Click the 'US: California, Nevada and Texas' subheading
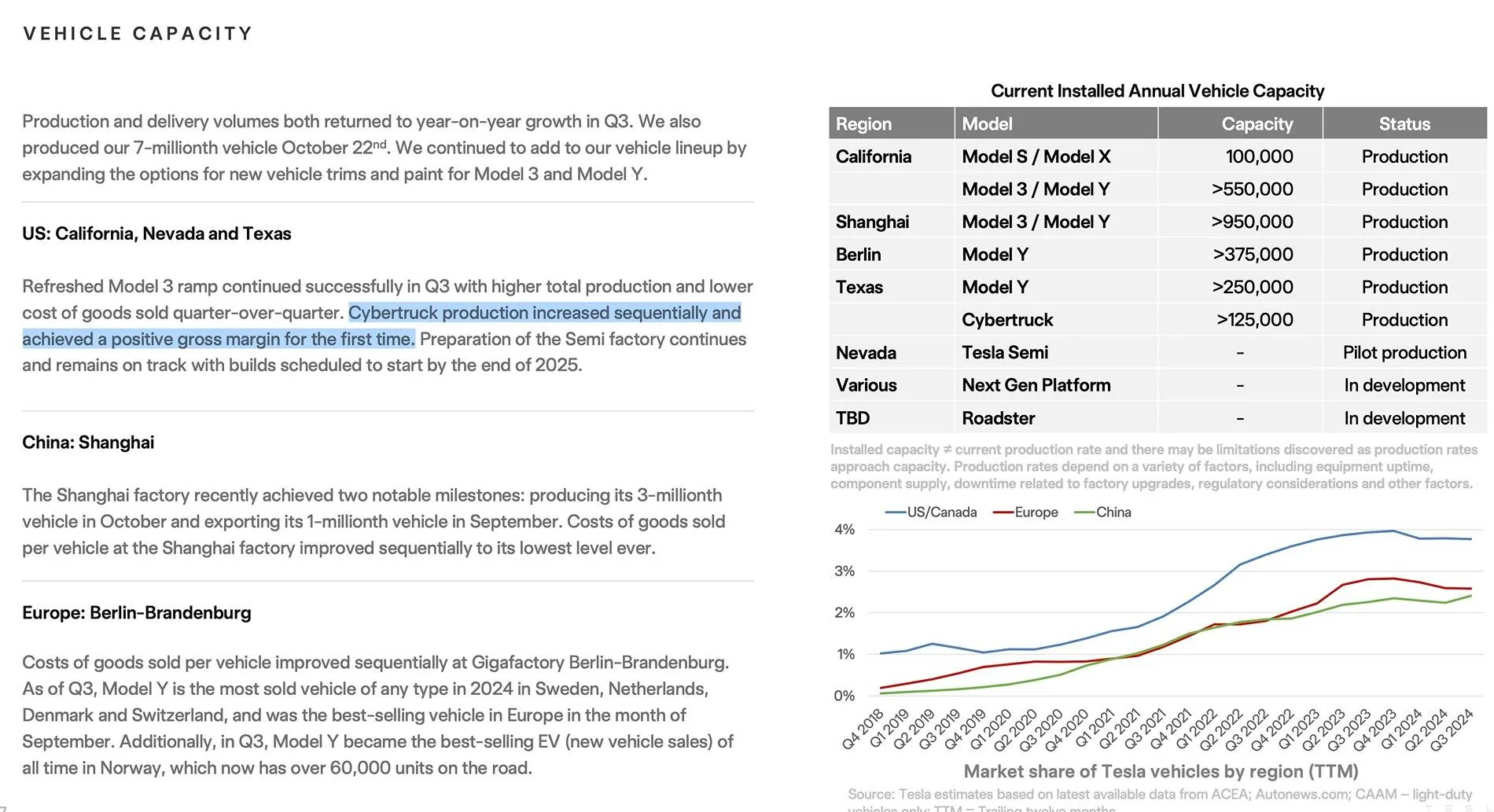Viewport: 1494px width, 812px height. (156, 233)
